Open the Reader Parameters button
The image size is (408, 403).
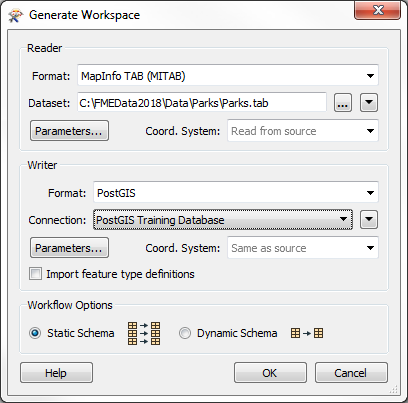click(x=69, y=131)
